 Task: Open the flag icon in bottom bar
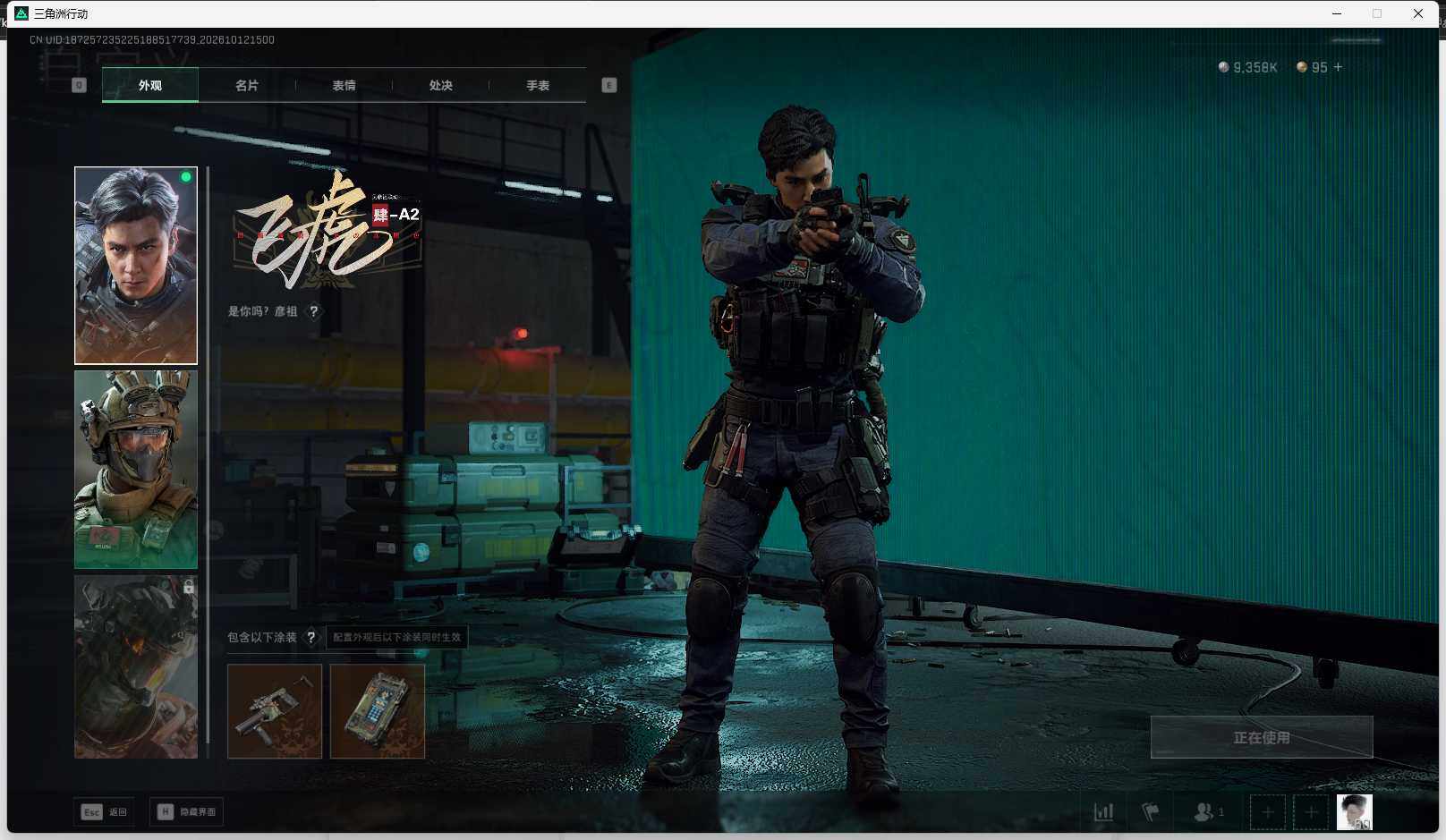(x=1151, y=812)
